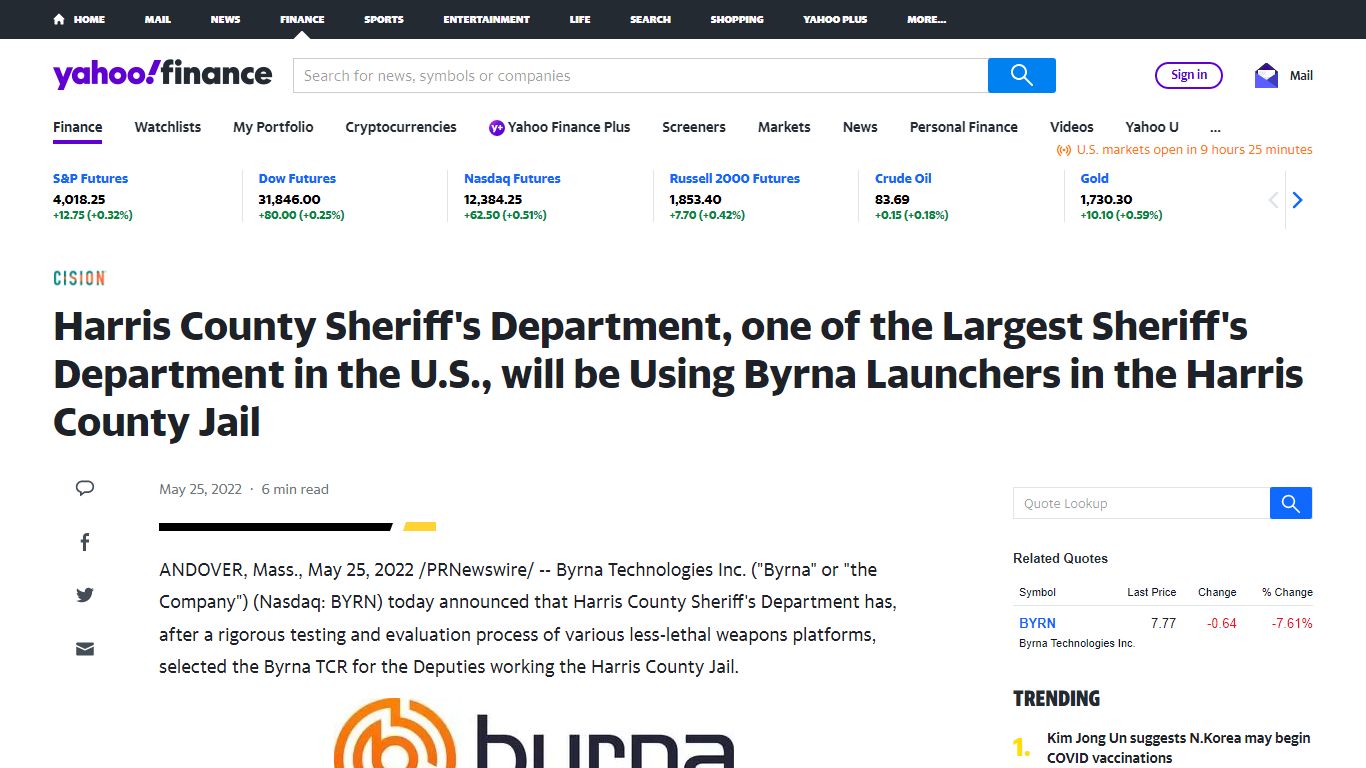Screen dimensions: 1366x768
Task: Click the Quote Lookup search button
Action: pos(1291,503)
